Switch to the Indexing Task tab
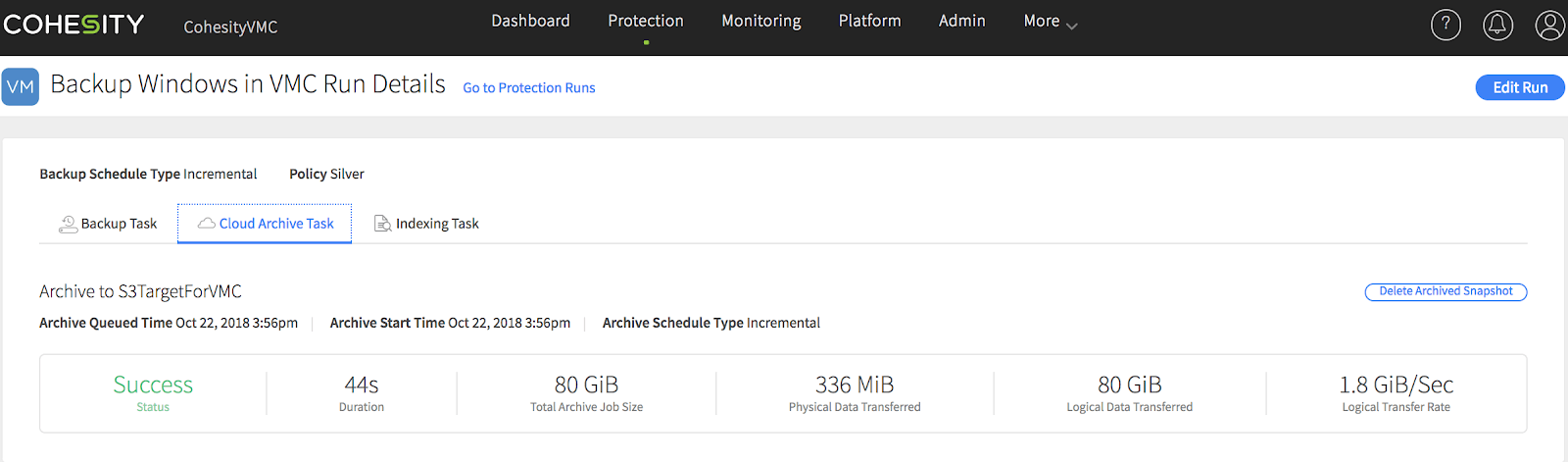Viewport: 1568px width, 462px height. pyautogui.click(x=437, y=224)
